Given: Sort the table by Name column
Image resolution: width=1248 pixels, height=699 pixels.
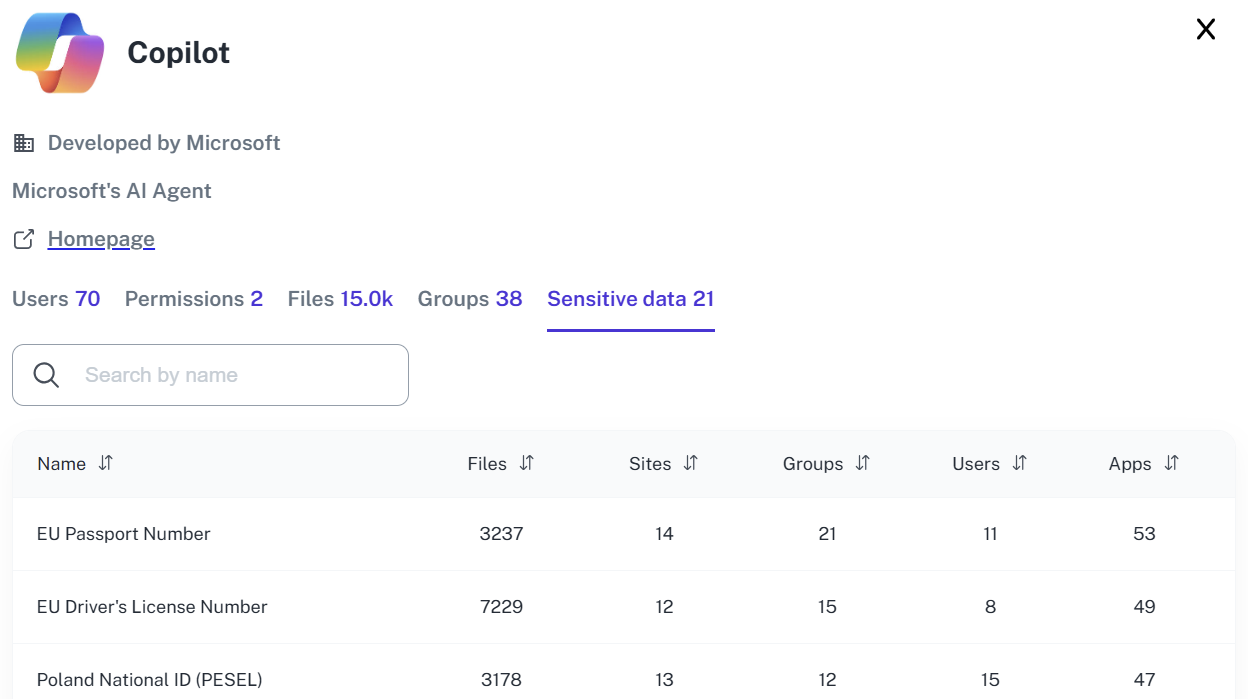Looking at the screenshot, I should (x=106, y=463).
